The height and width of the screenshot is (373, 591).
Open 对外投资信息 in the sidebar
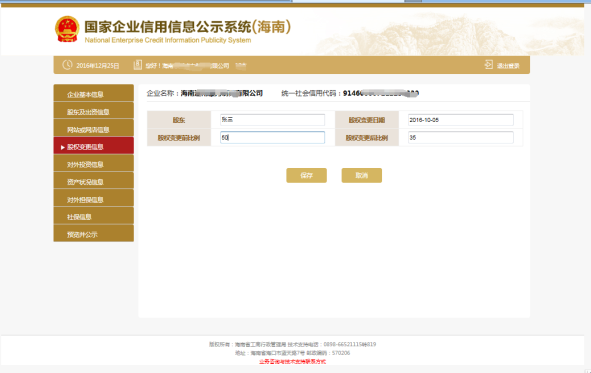point(93,164)
